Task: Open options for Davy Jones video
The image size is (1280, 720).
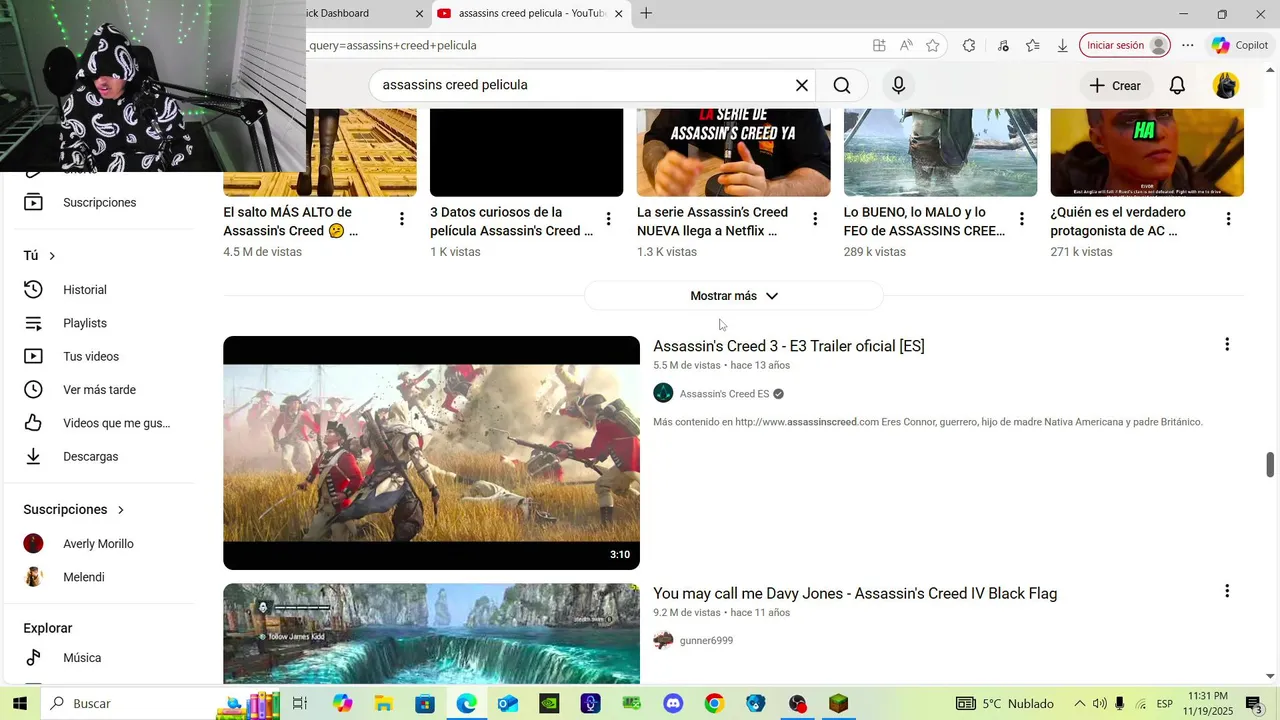Action: pyautogui.click(x=1227, y=591)
